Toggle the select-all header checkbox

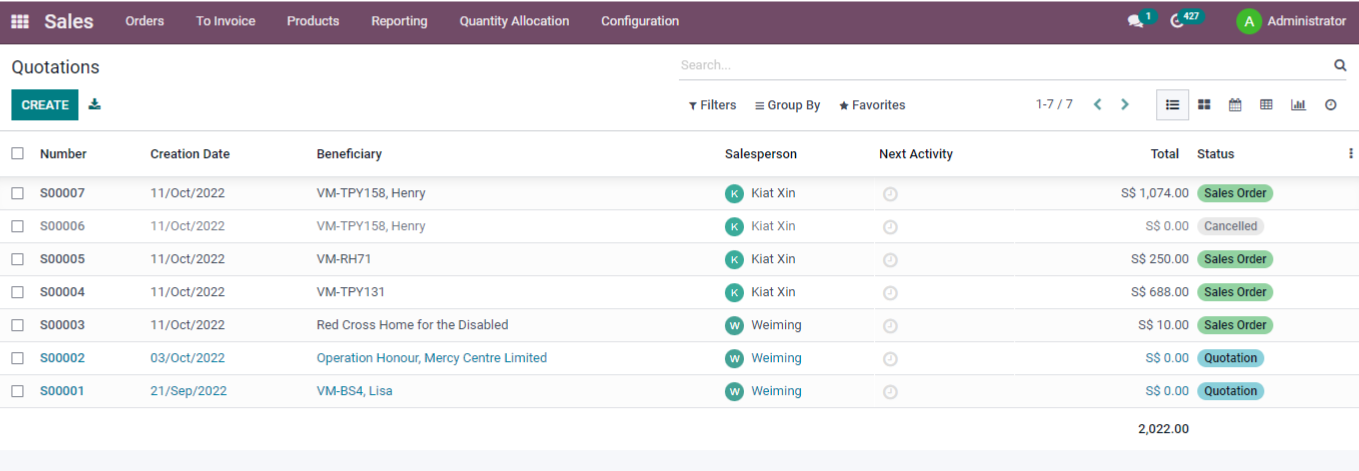coord(17,154)
